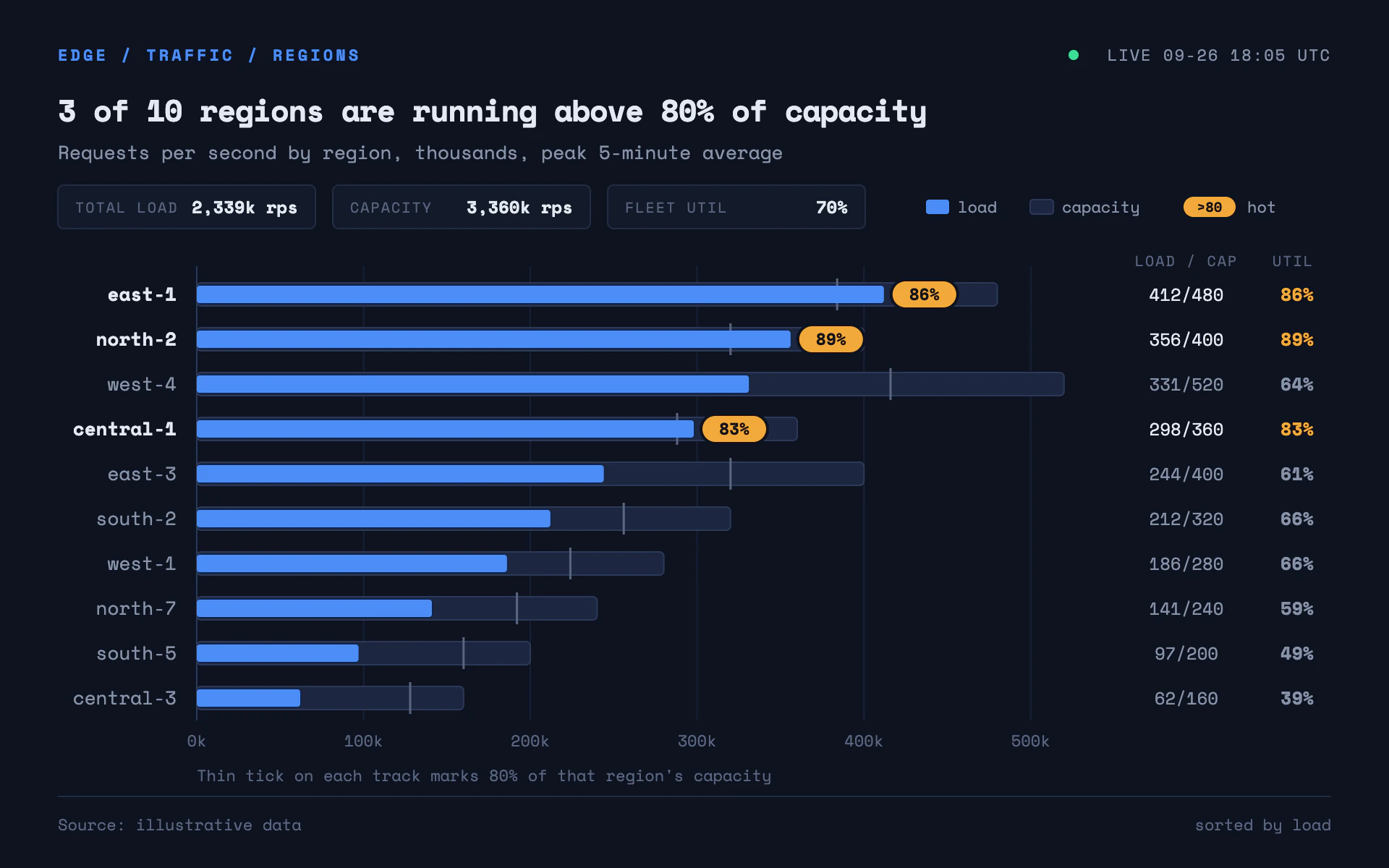This screenshot has height=868, width=1389.
Task: Select the east-1 region label
Action: 142,294
